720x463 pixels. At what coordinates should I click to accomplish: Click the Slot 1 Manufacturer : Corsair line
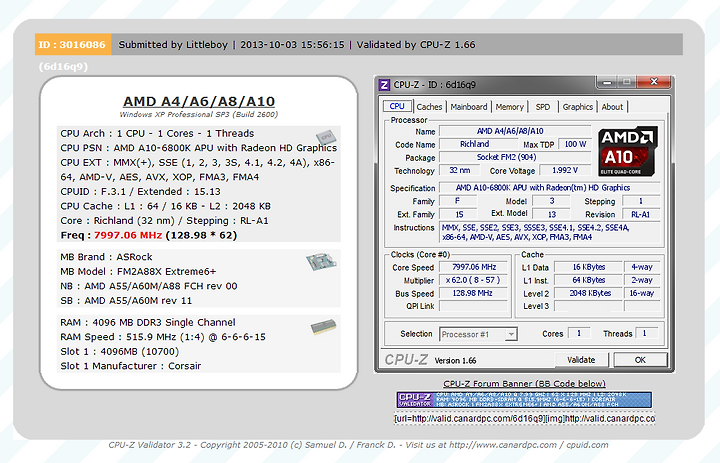pos(131,366)
